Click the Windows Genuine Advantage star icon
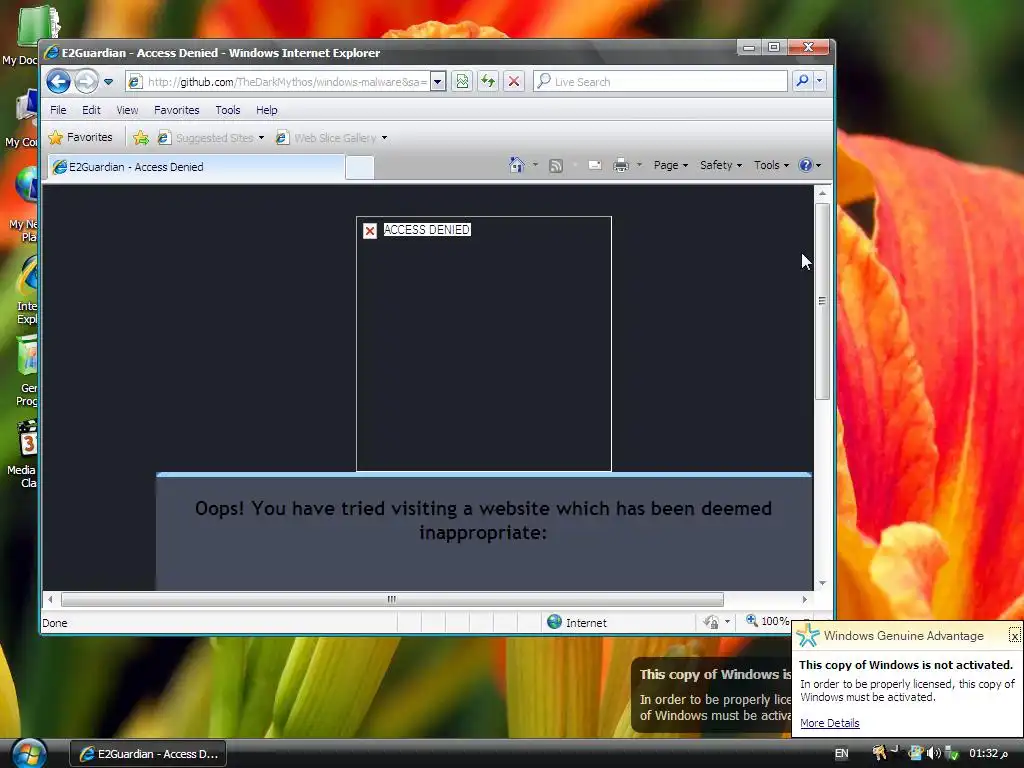Viewport: 1024px width, 768px height. coord(808,635)
